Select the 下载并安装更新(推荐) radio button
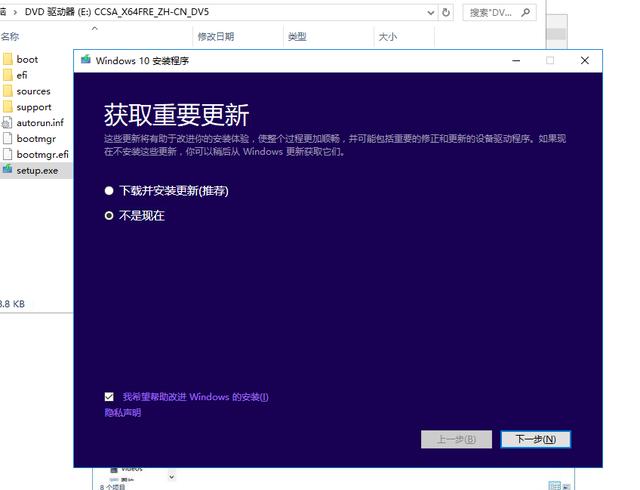 (109, 191)
